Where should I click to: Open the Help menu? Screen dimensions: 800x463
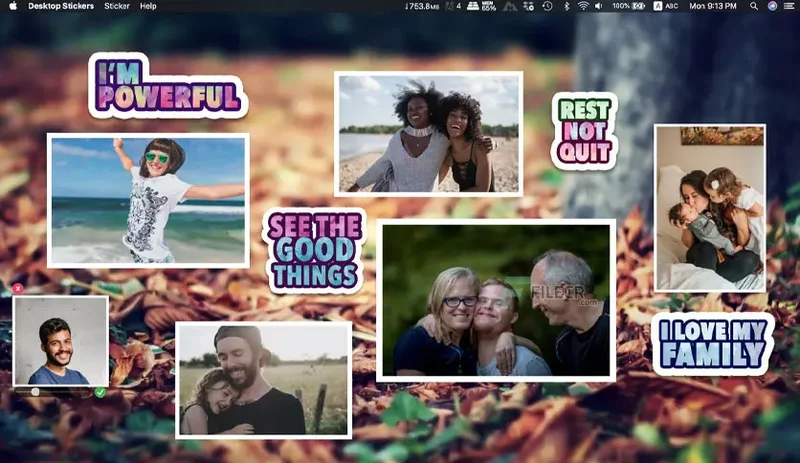[x=148, y=6]
